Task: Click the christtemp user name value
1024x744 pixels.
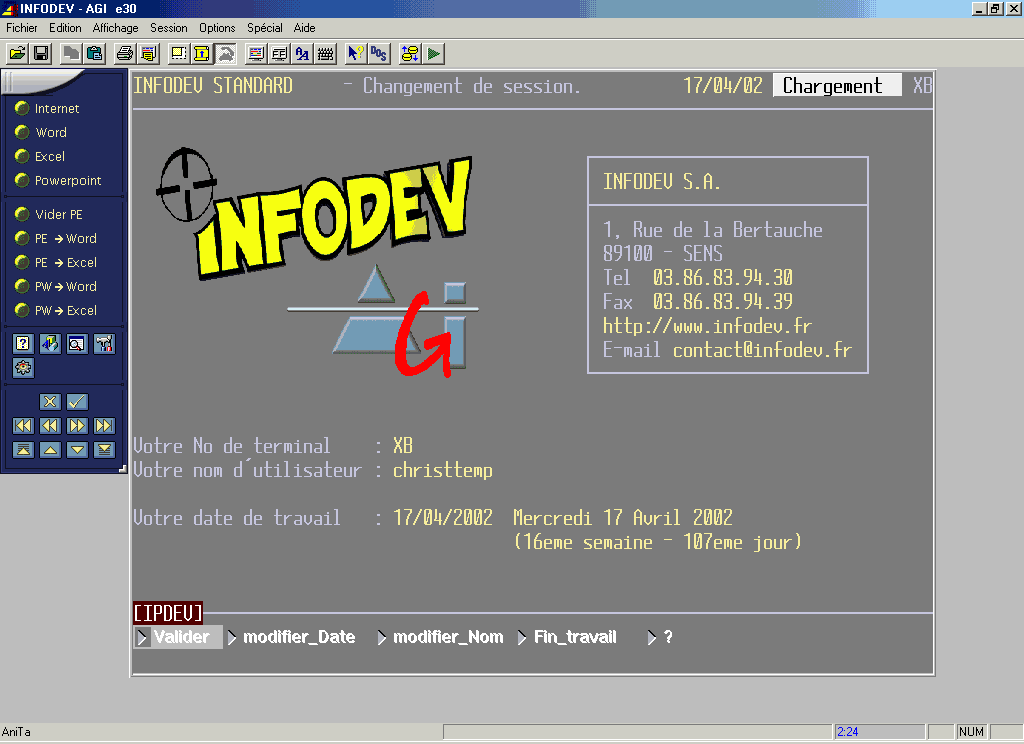Action: click(x=443, y=470)
